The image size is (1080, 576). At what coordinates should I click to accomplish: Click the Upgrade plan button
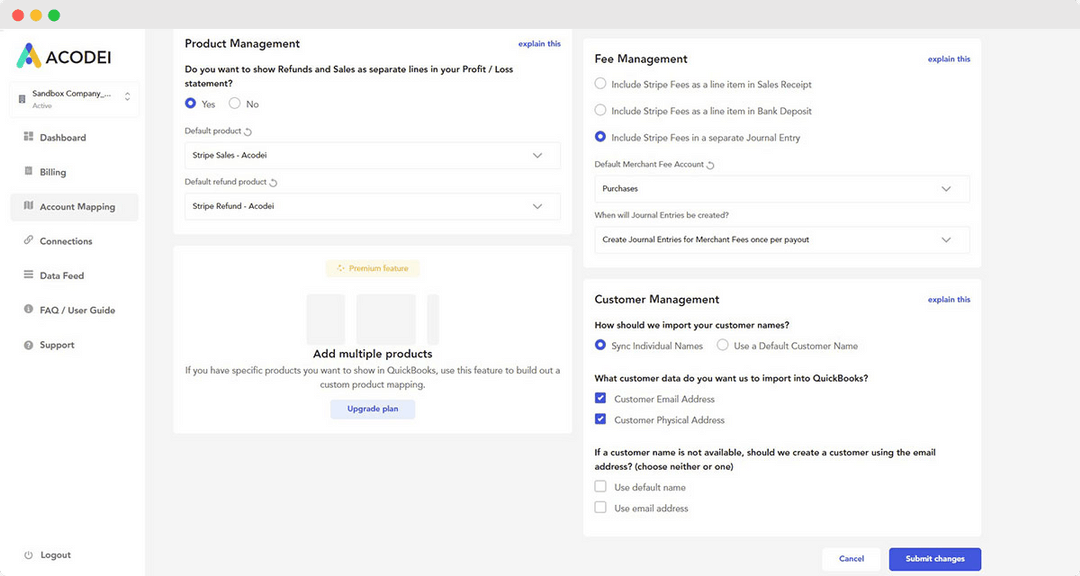pos(372,409)
